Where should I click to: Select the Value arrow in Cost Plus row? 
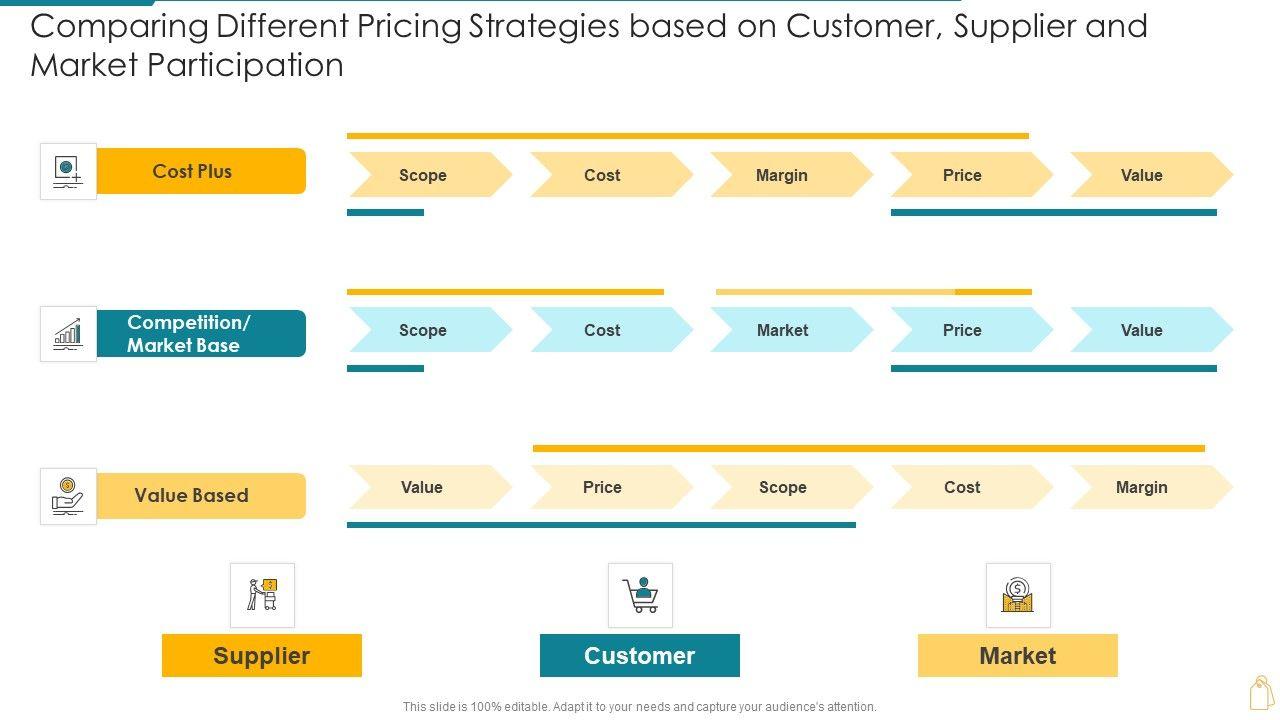(x=1142, y=175)
